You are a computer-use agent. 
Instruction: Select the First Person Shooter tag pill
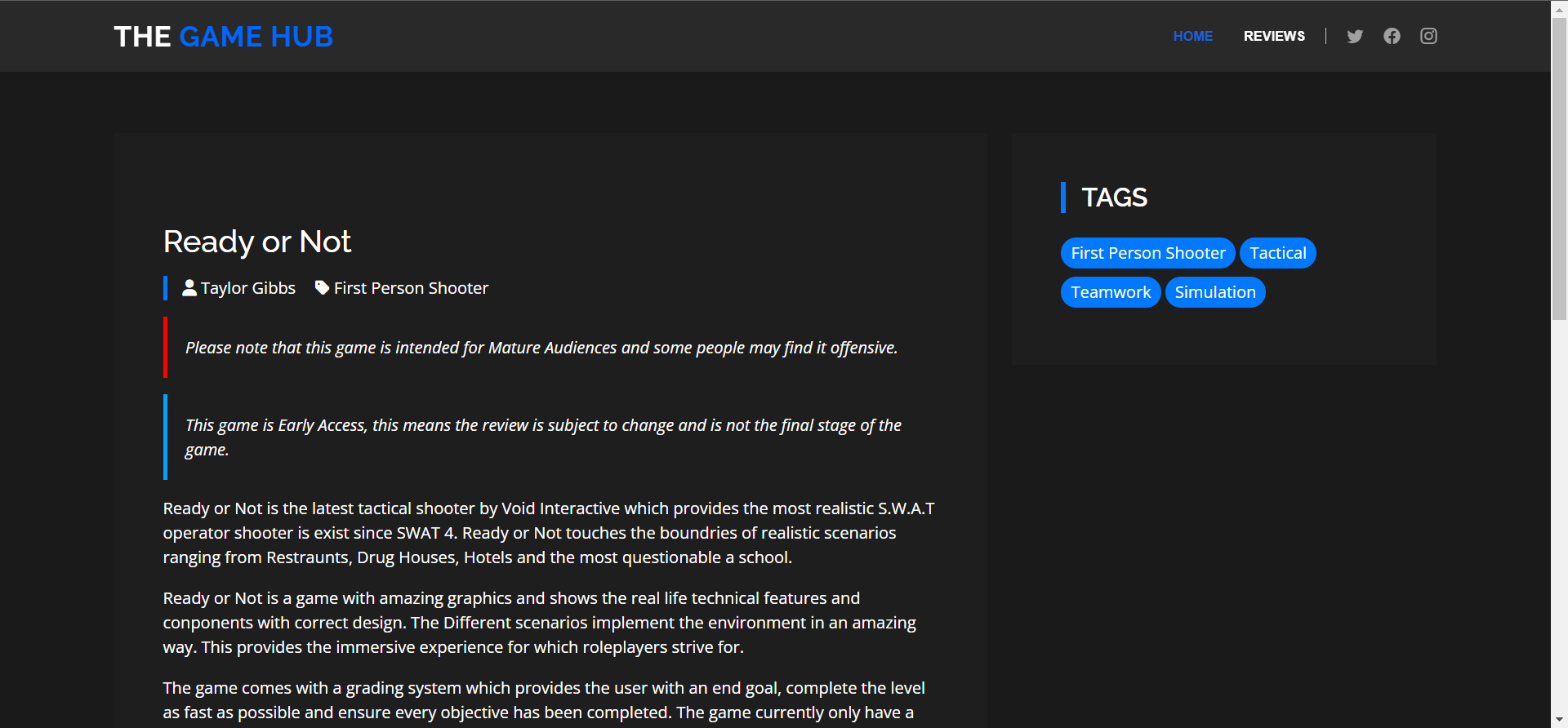pyautogui.click(x=1147, y=253)
